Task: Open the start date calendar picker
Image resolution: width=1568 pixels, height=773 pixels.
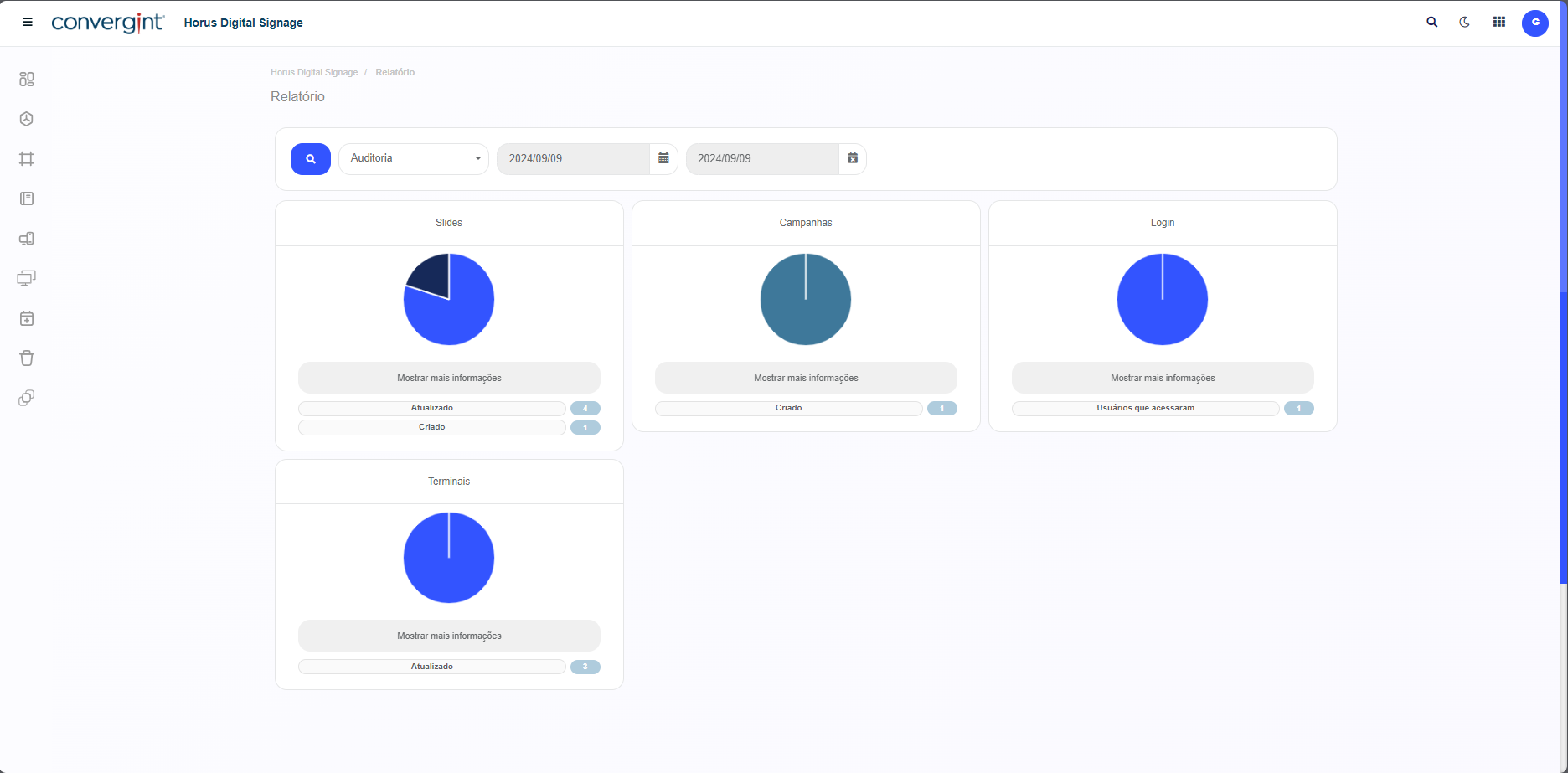Action: [x=663, y=158]
